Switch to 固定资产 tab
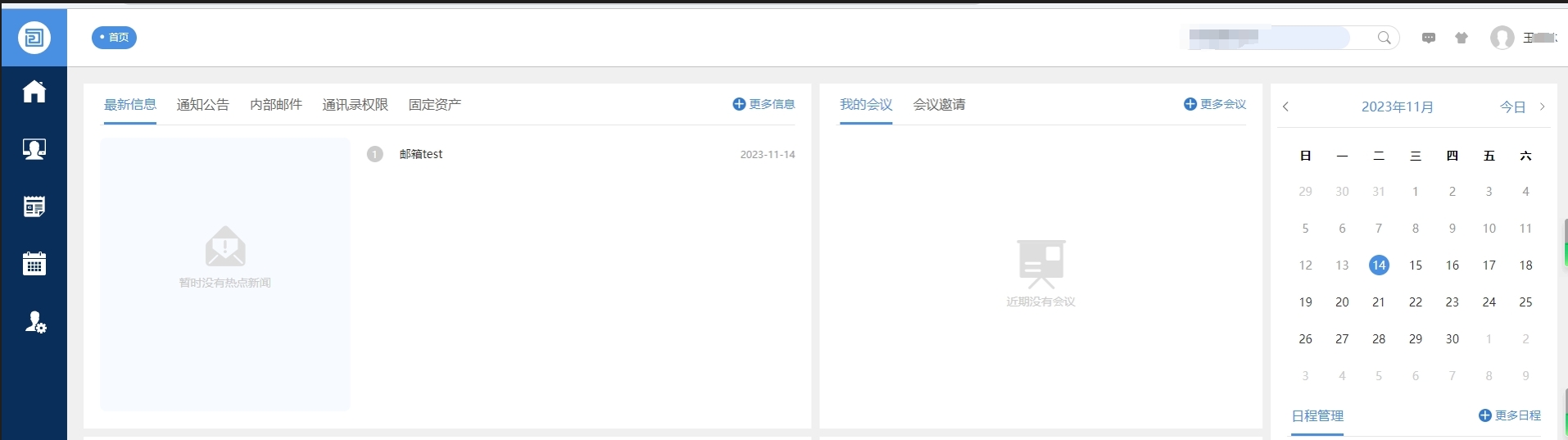 [x=435, y=105]
